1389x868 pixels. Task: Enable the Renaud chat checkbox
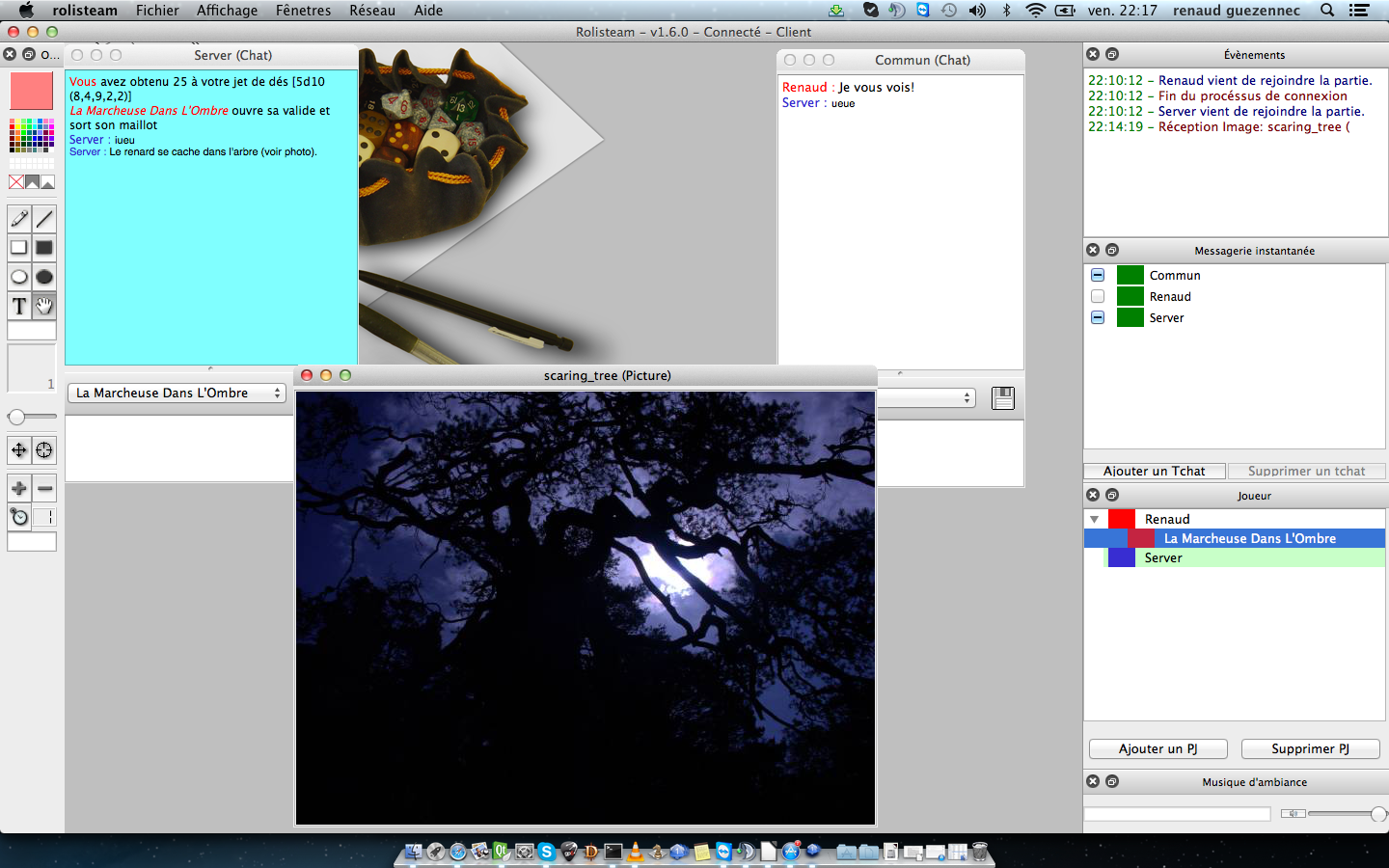pos(1098,296)
